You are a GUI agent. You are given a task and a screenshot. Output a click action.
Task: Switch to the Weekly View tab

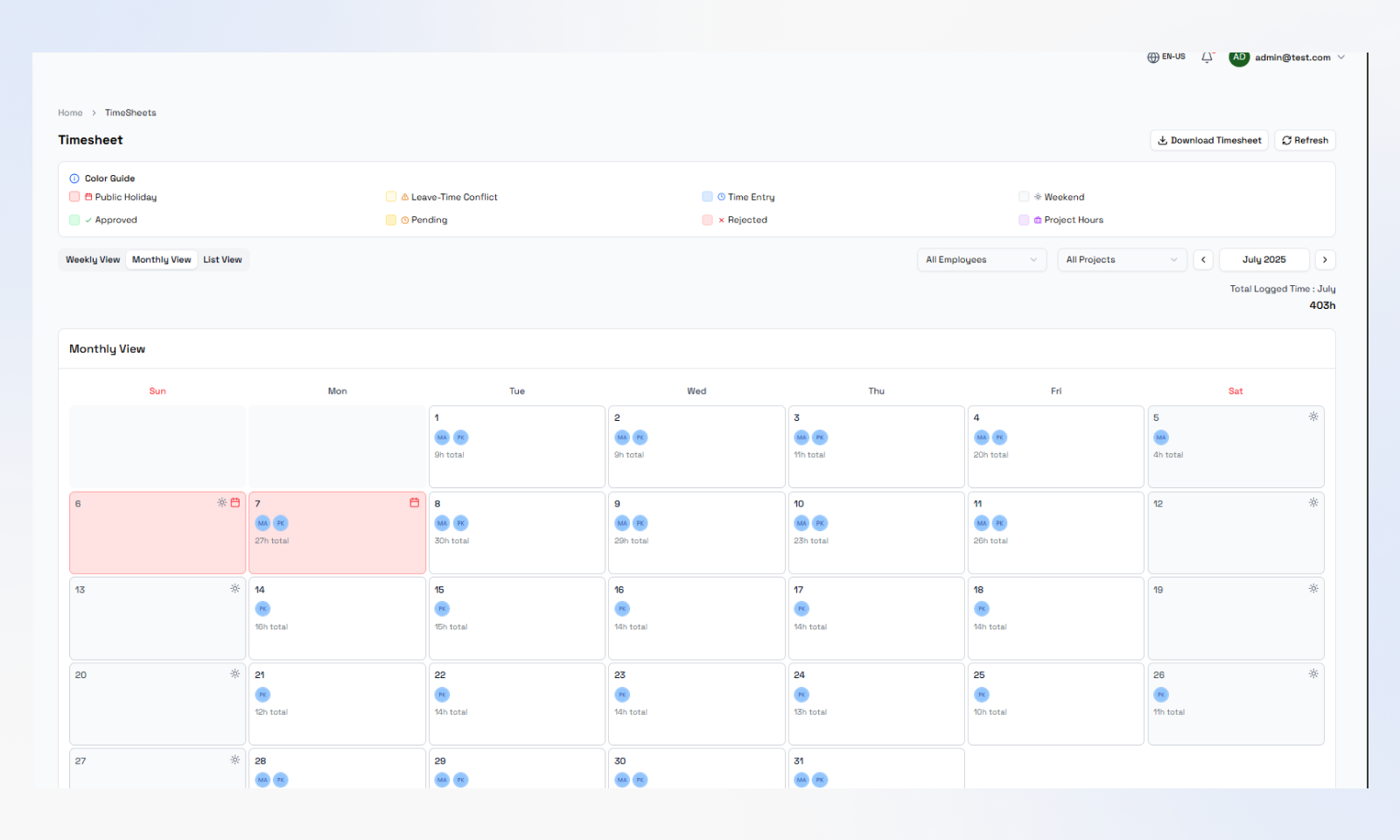(x=93, y=260)
